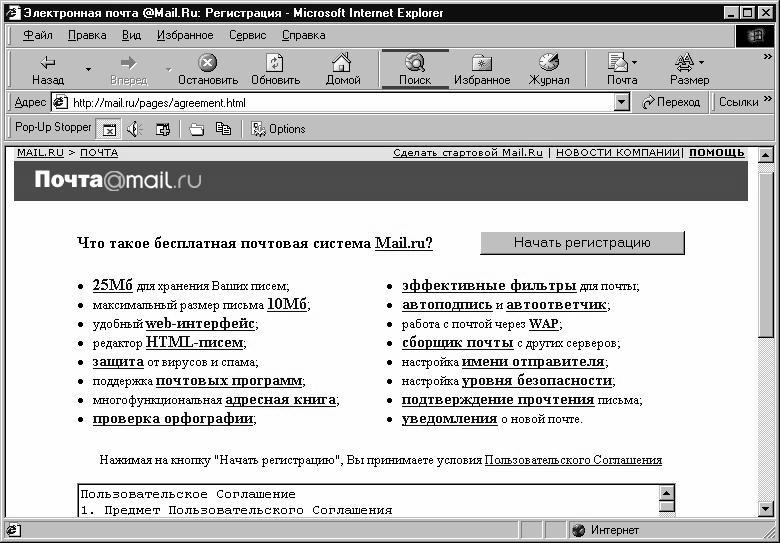Click the Пользовательского Соглашения link
Screen dimensions: 780x543
(x=573, y=460)
